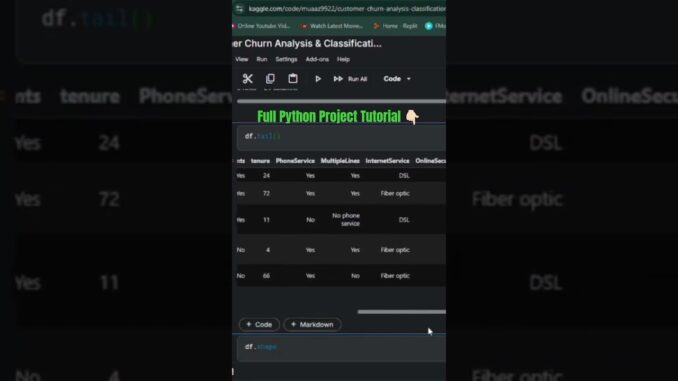Open the Home - Replit bookmark

pyautogui.click(x=395, y=26)
